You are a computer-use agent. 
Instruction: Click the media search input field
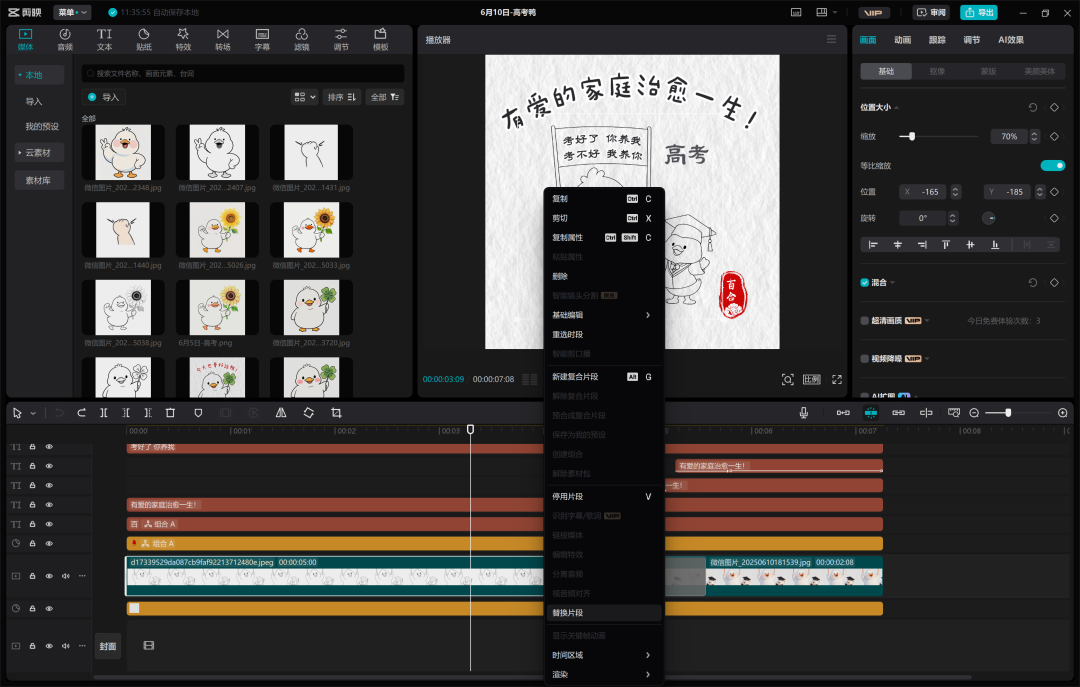click(242, 74)
